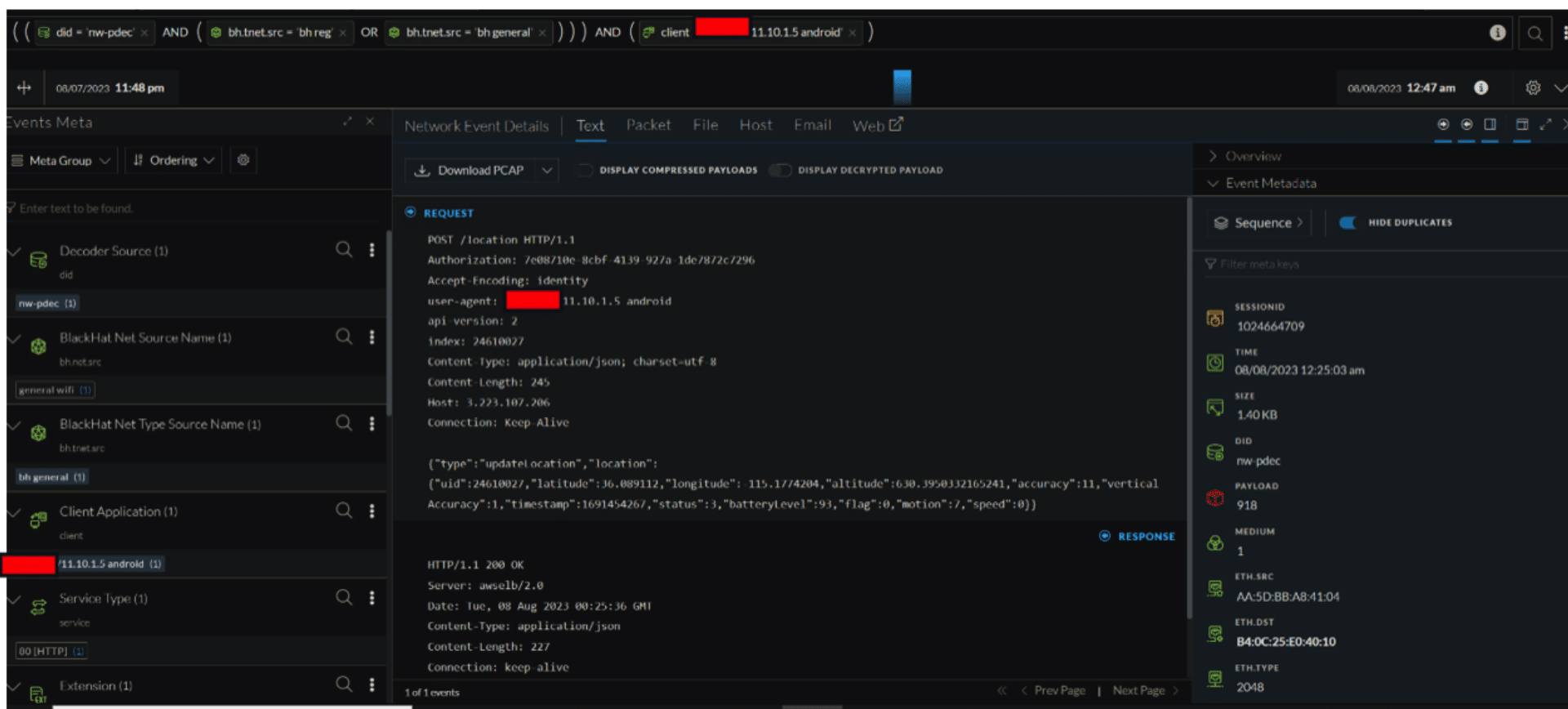Click search icon for Client Application

coord(344,511)
